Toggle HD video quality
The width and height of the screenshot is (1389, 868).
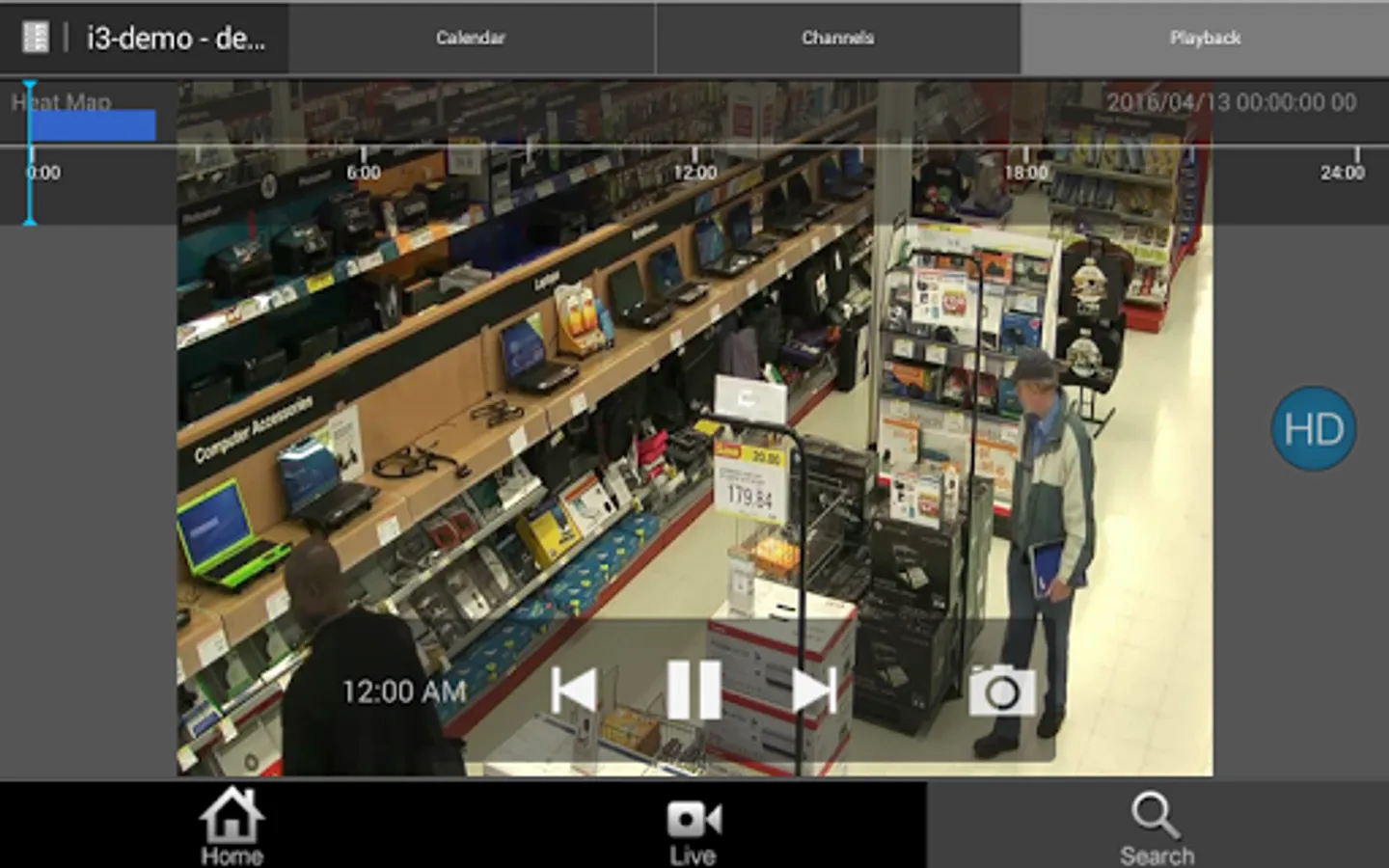click(x=1314, y=428)
